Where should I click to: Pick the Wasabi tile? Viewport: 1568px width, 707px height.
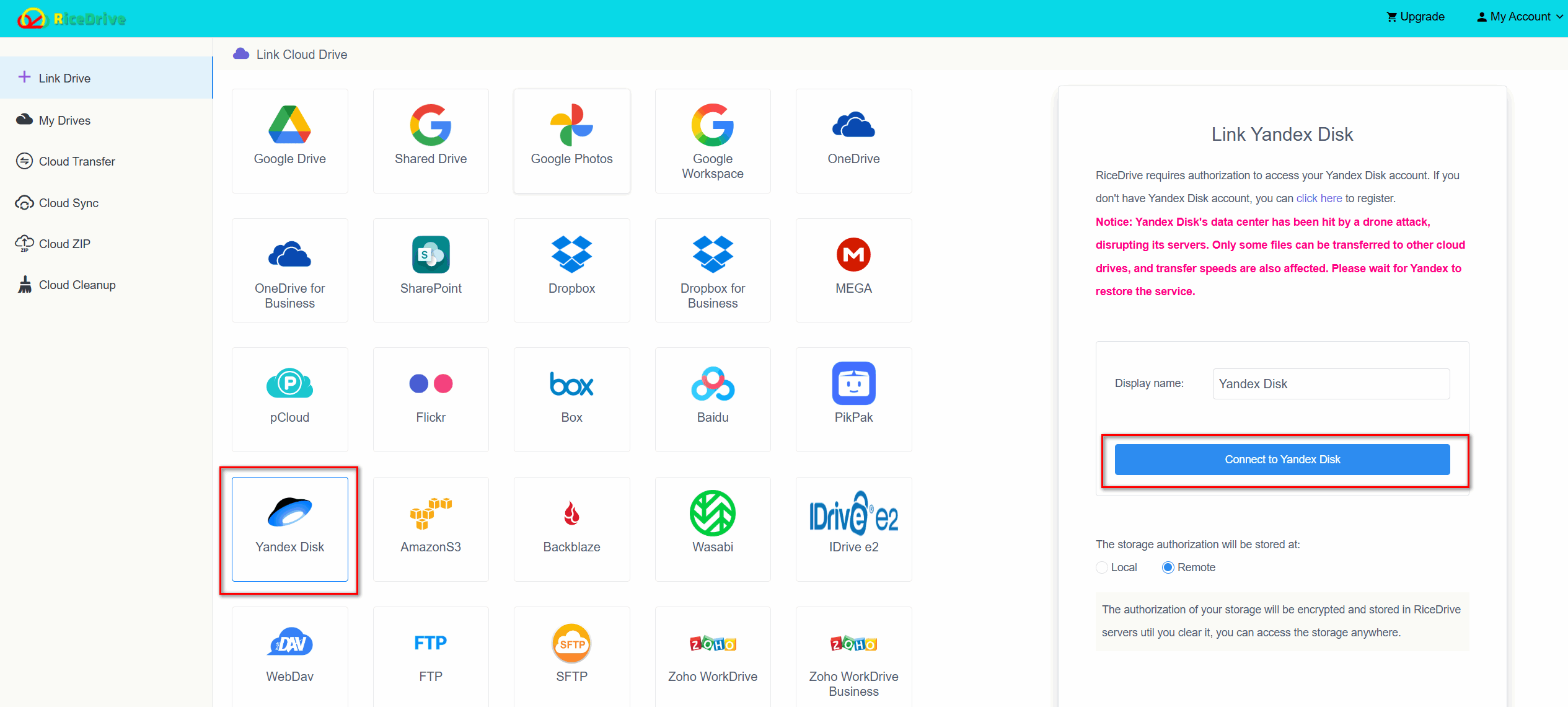pyautogui.click(x=713, y=529)
